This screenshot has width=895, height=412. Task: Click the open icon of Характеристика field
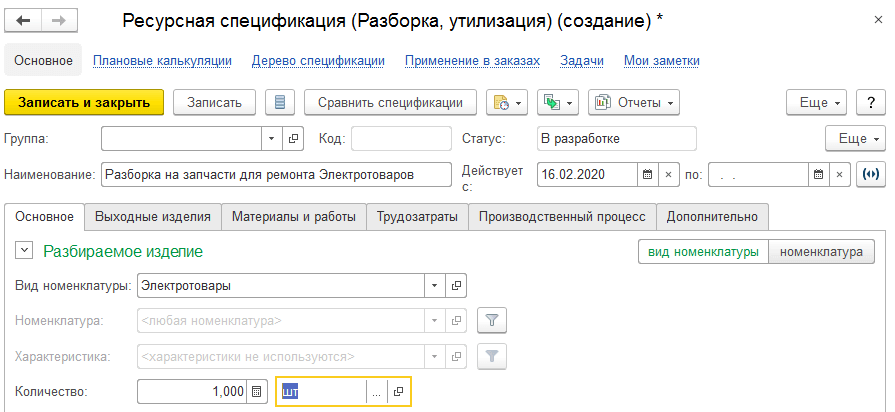pyautogui.click(x=456, y=357)
